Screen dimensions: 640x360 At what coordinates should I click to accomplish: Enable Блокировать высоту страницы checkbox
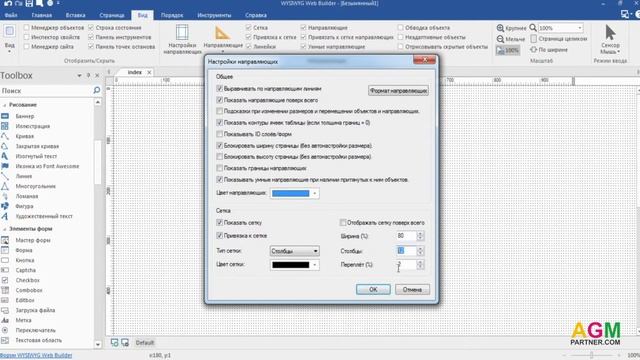pyautogui.click(x=219, y=157)
